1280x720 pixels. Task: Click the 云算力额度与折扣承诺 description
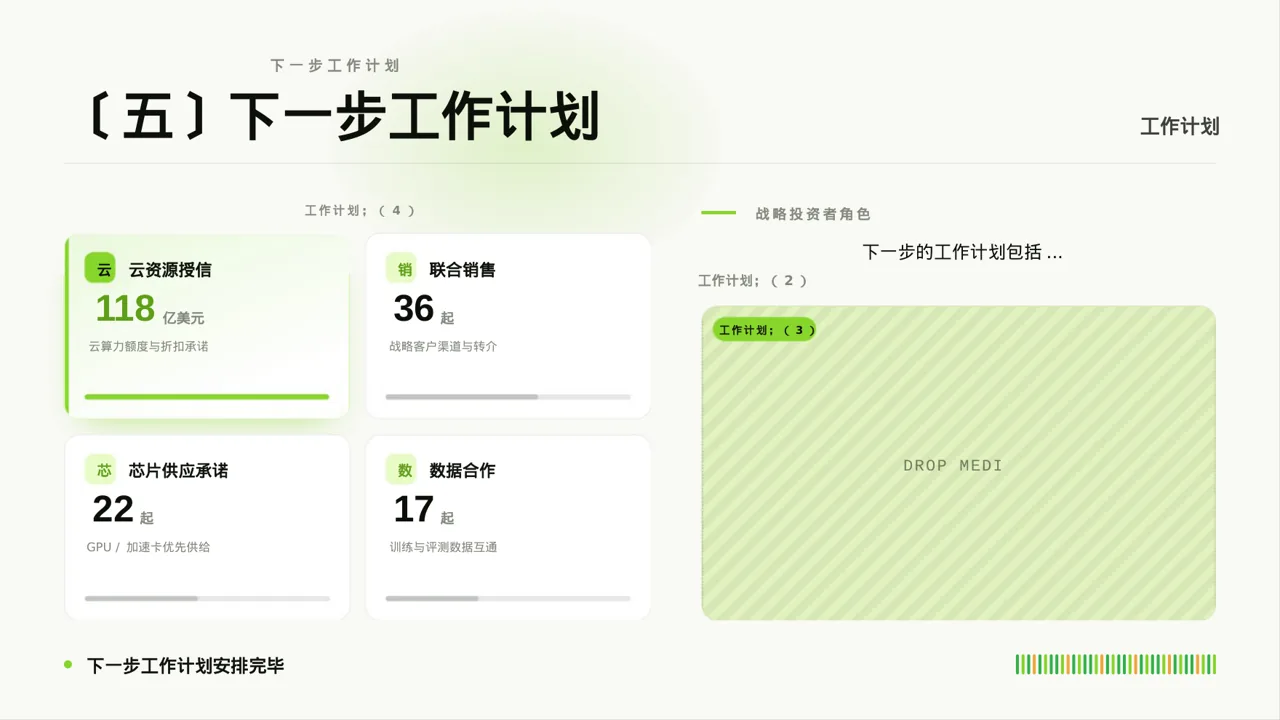pyautogui.click(x=148, y=346)
